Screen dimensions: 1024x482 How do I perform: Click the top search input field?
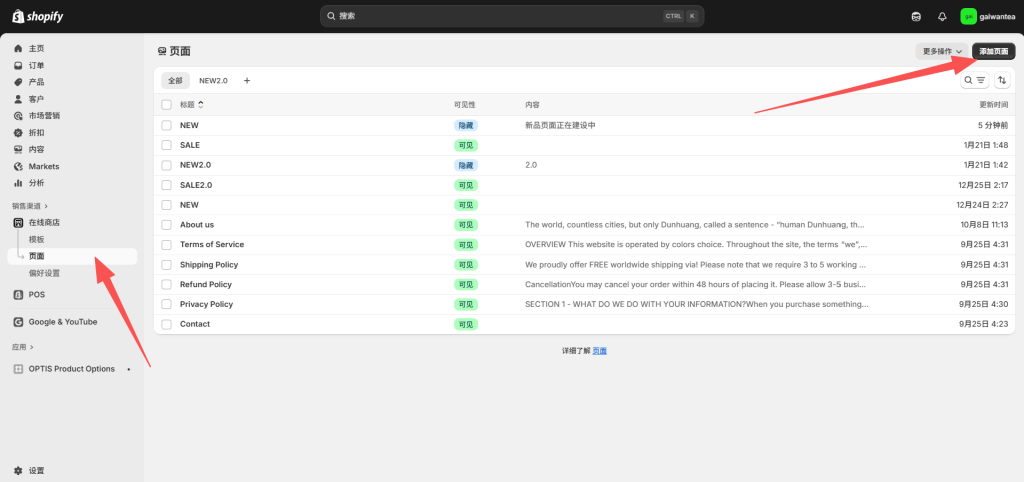[512, 16]
